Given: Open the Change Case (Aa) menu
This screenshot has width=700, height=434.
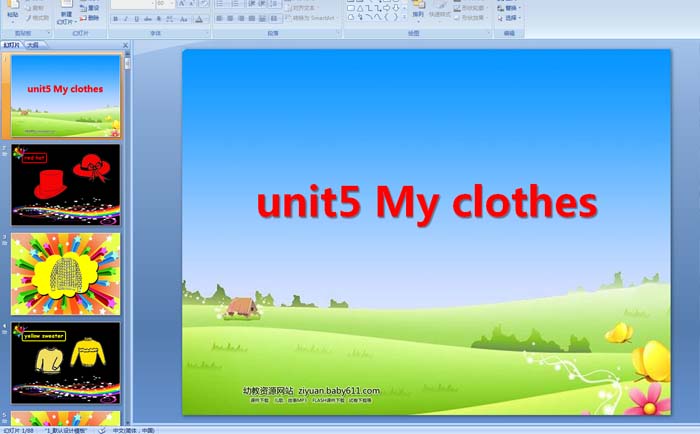Looking at the screenshot, I should tap(184, 19).
